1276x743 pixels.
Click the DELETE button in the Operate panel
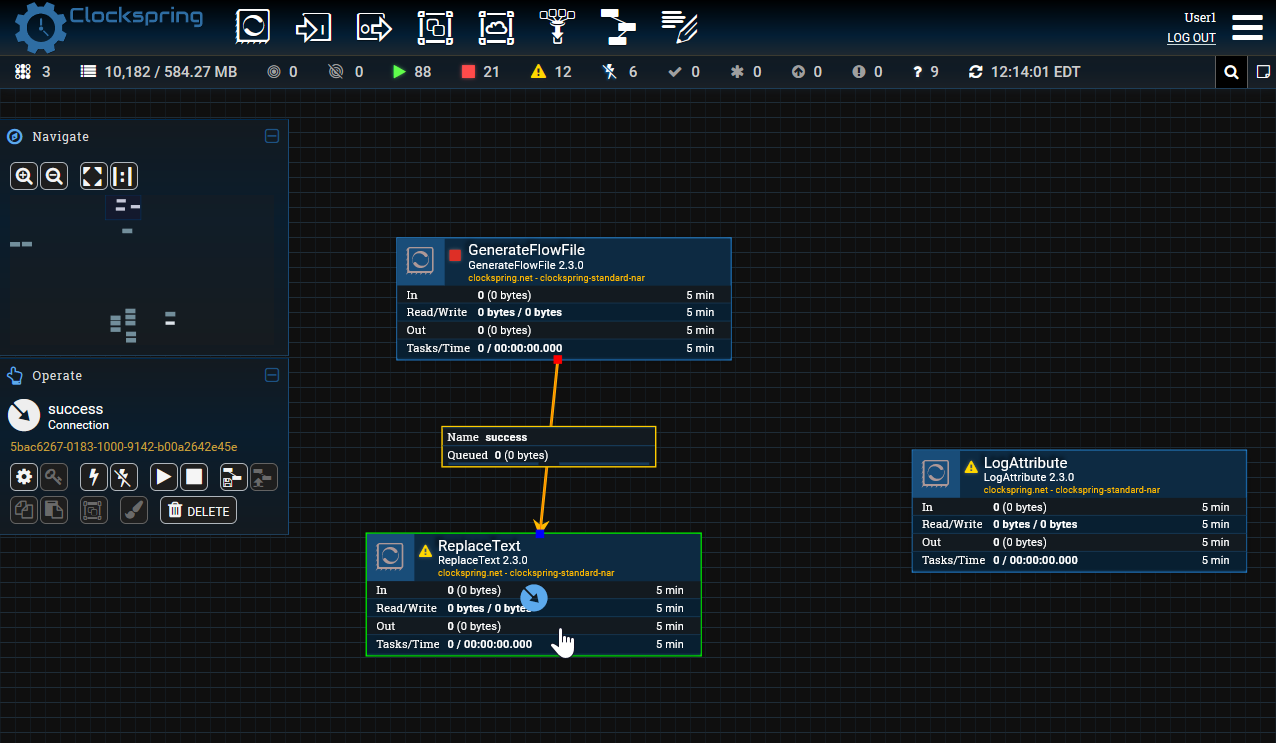pos(198,510)
